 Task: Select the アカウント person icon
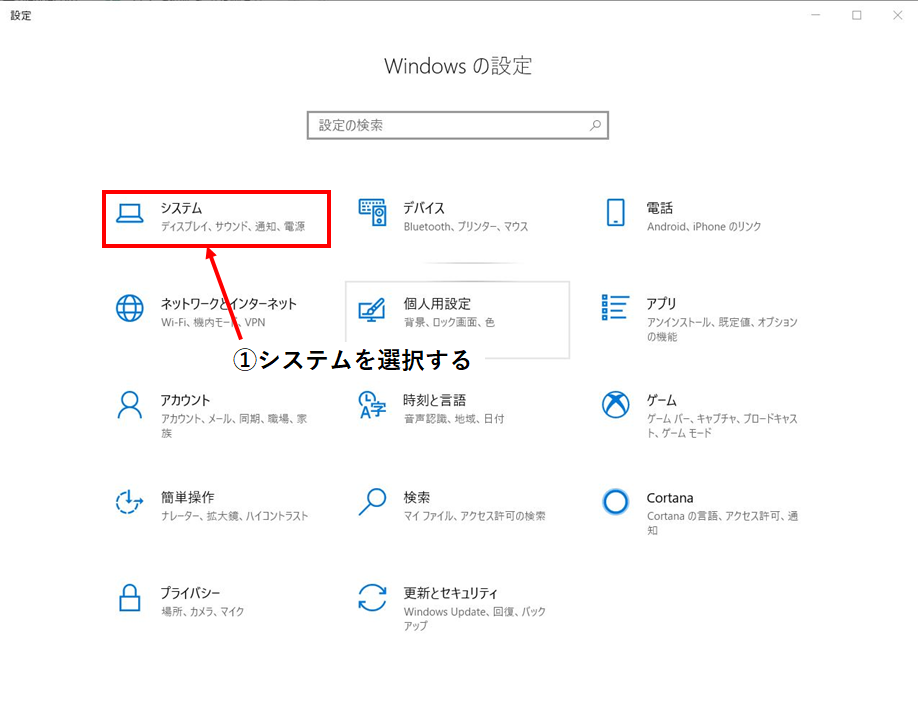tap(129, 405)
